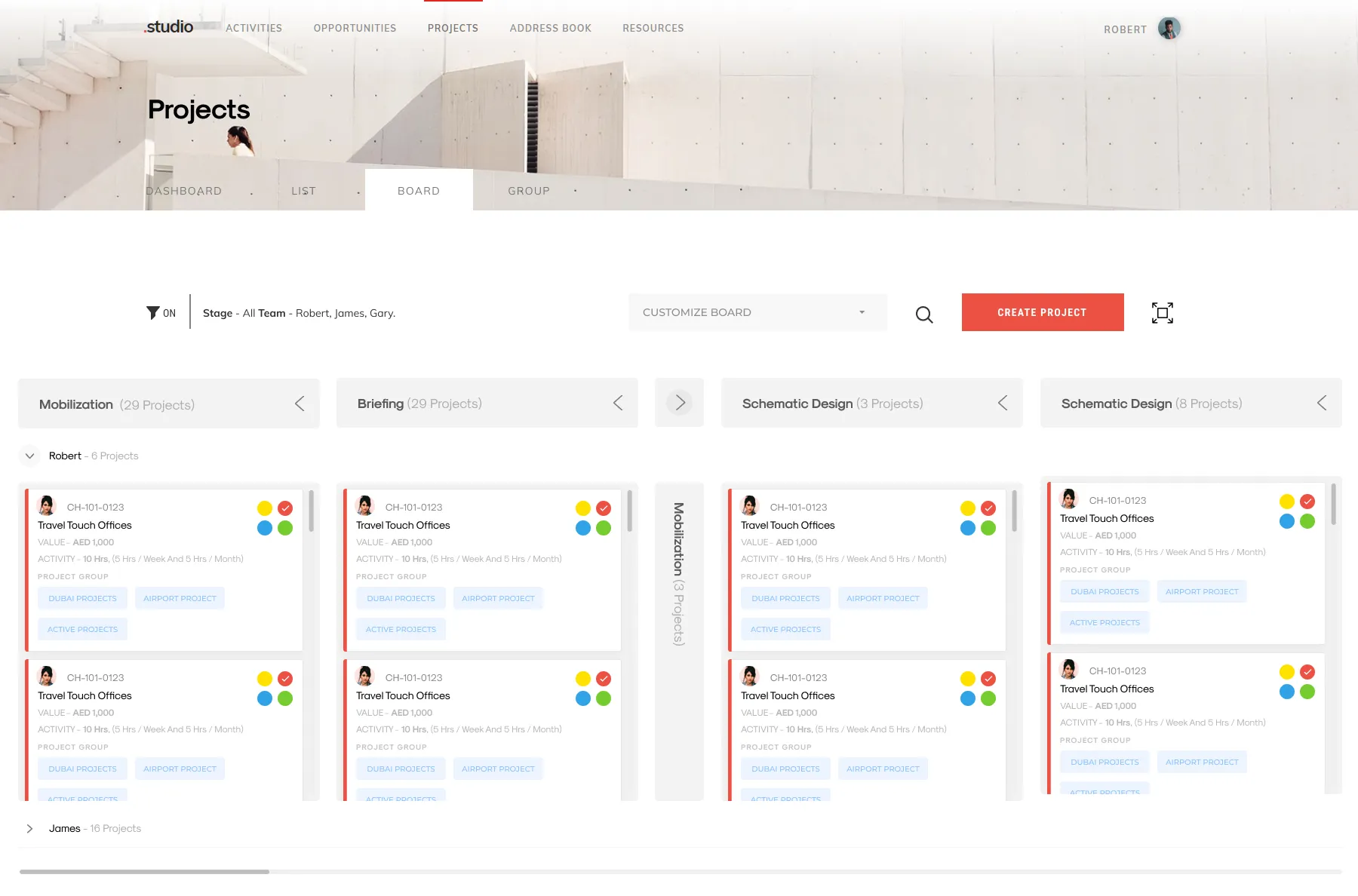Open Robert's profile avatar in the header
The image size is (1358, 896).
(1168, 28)
